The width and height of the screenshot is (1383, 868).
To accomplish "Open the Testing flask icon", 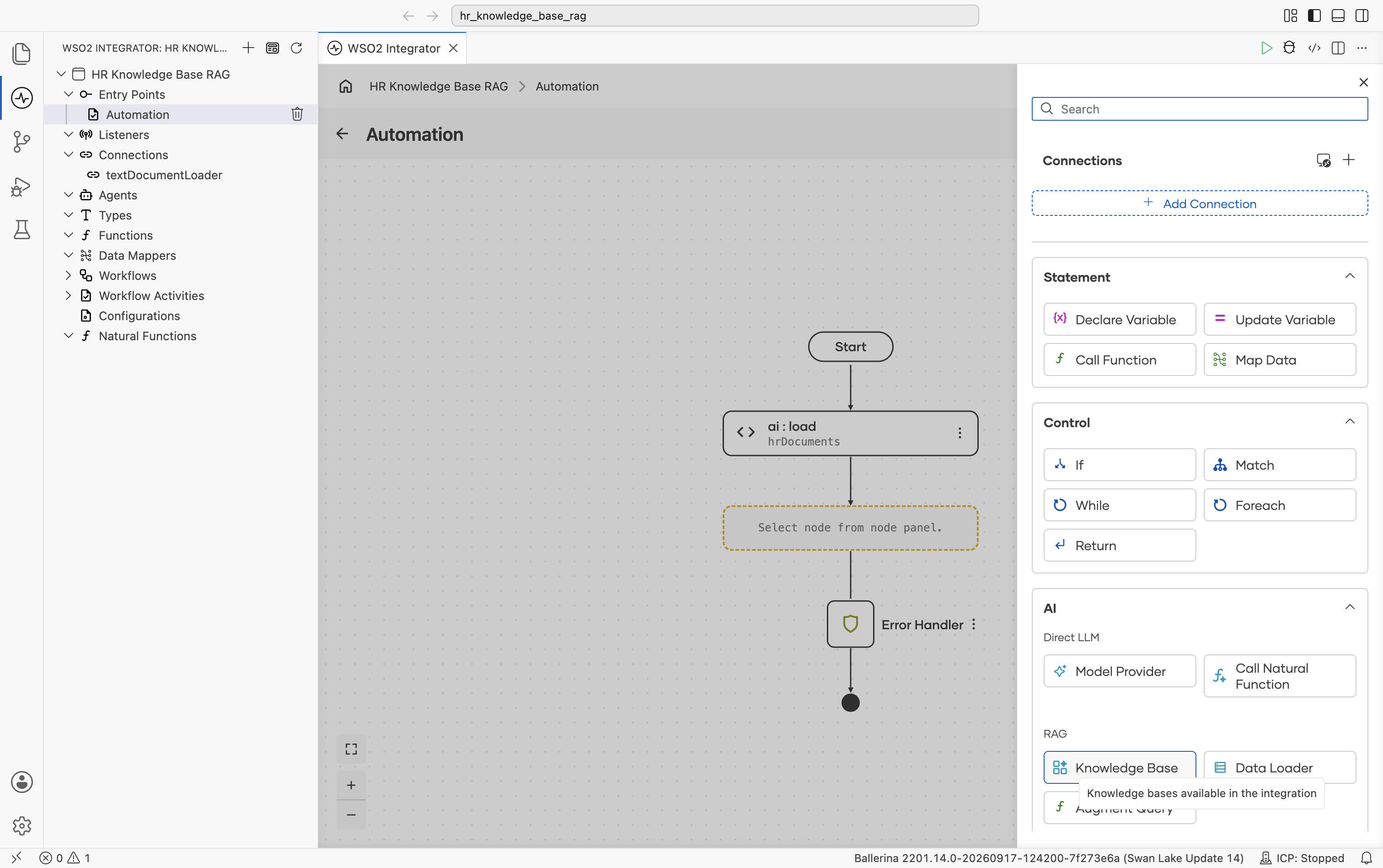I will coord(21,230).
